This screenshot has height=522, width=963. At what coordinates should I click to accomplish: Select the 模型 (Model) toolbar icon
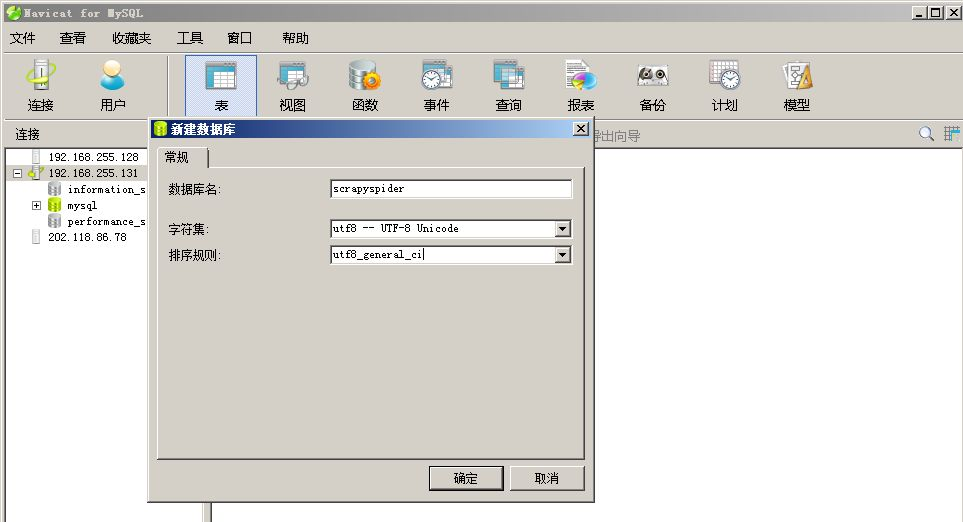(796, 85)
